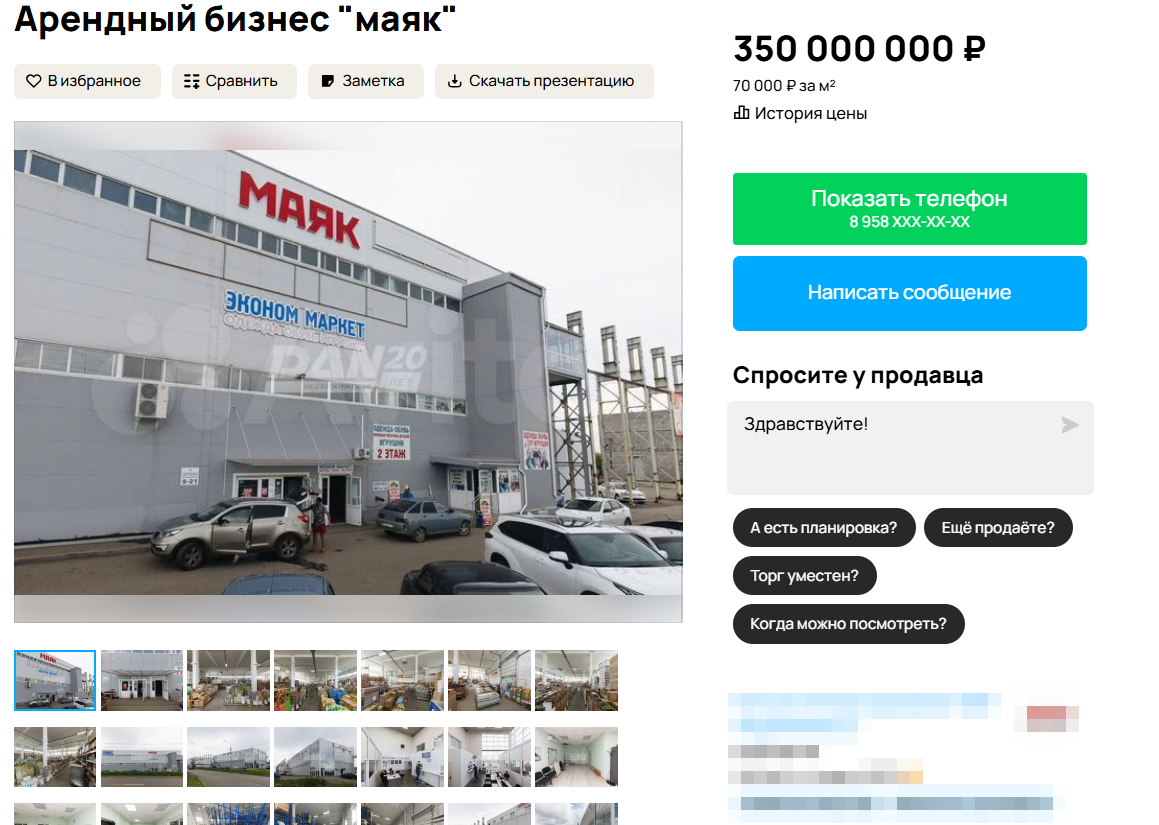The height and width of the screenshot is (825, 1159).
Task: View the third thumbnail of the warehouse interior
Action: point(228,680)
